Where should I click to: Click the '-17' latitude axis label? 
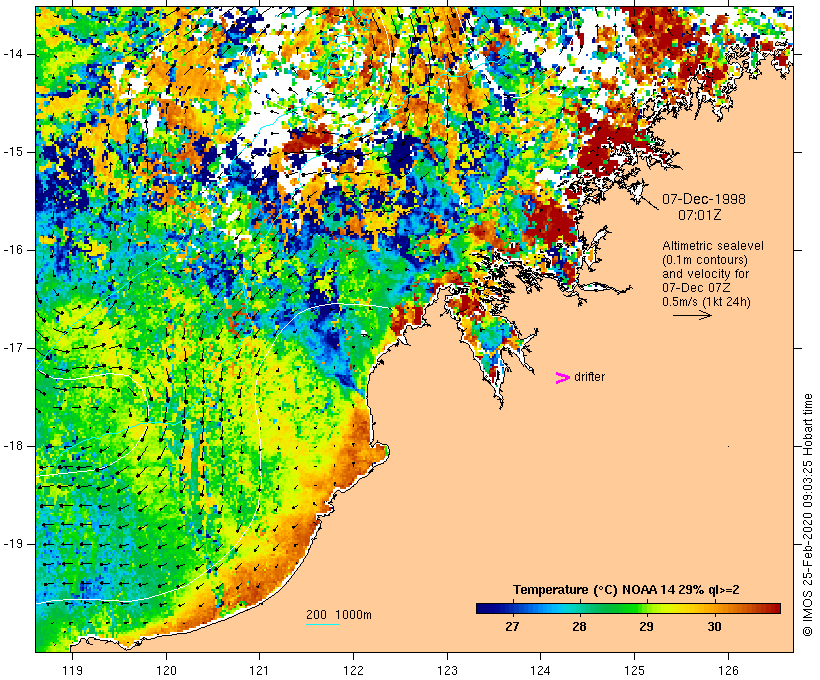[13, 348]
